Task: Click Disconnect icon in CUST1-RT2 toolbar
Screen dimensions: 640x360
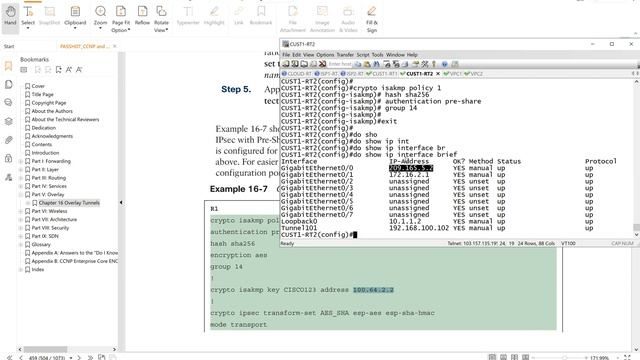Action: (x=322, y=64)
